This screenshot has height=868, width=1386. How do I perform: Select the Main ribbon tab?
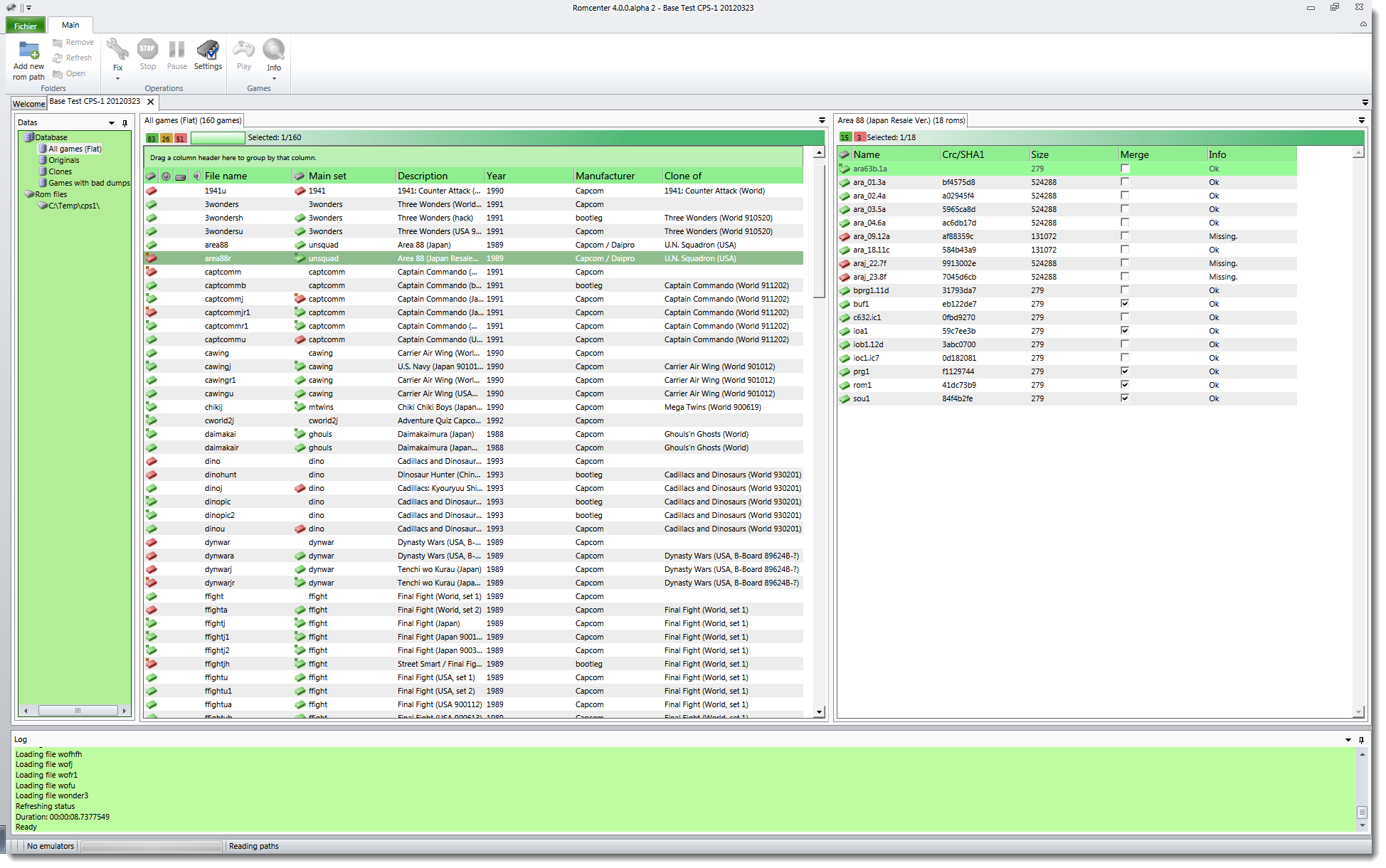pyautogui.click(x=70, y=25)
